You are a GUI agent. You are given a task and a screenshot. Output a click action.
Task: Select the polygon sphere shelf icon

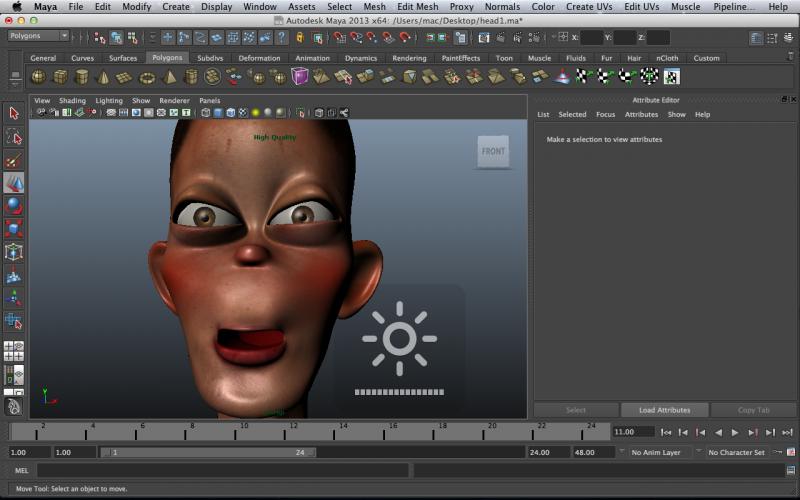pyautogui.click(x=38, y=77)
